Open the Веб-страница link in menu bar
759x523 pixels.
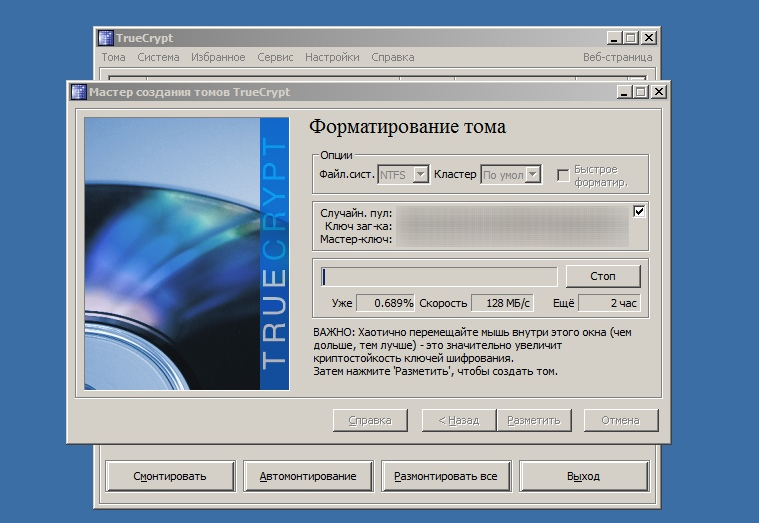(x=617, y=57)
